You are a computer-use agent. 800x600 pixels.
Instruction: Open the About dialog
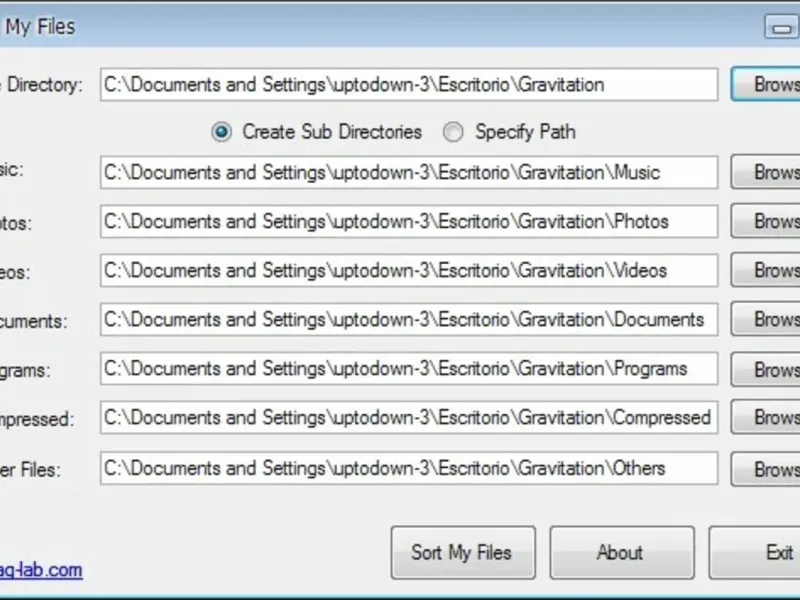pos(621,552)
